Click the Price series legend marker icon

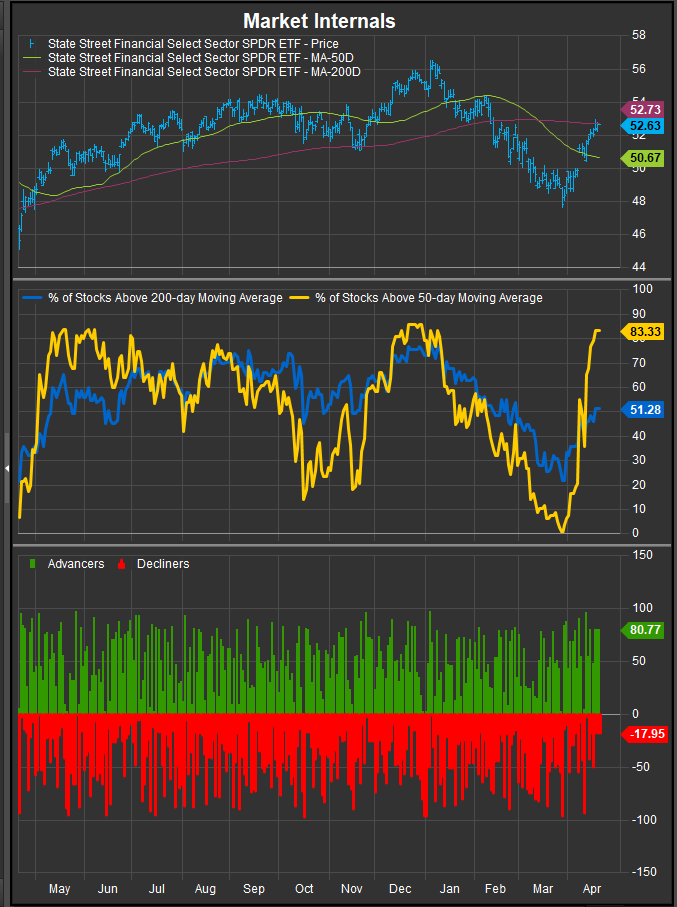click(32, 44)
